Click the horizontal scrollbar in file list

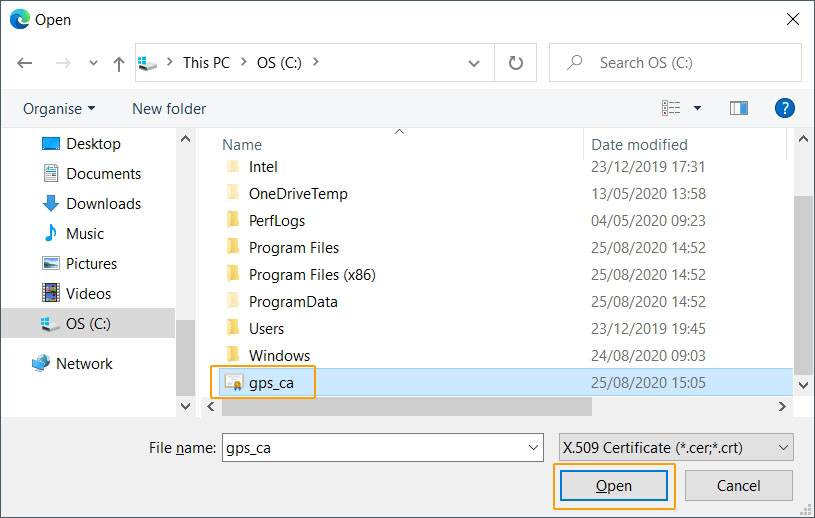400,407
